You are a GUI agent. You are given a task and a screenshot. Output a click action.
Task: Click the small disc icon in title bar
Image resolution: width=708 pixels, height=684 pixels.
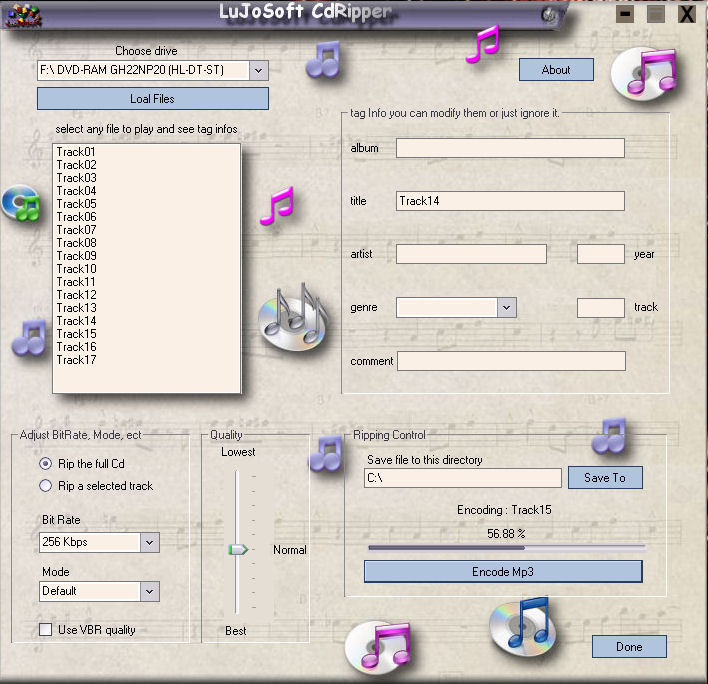tap(549, 16)
